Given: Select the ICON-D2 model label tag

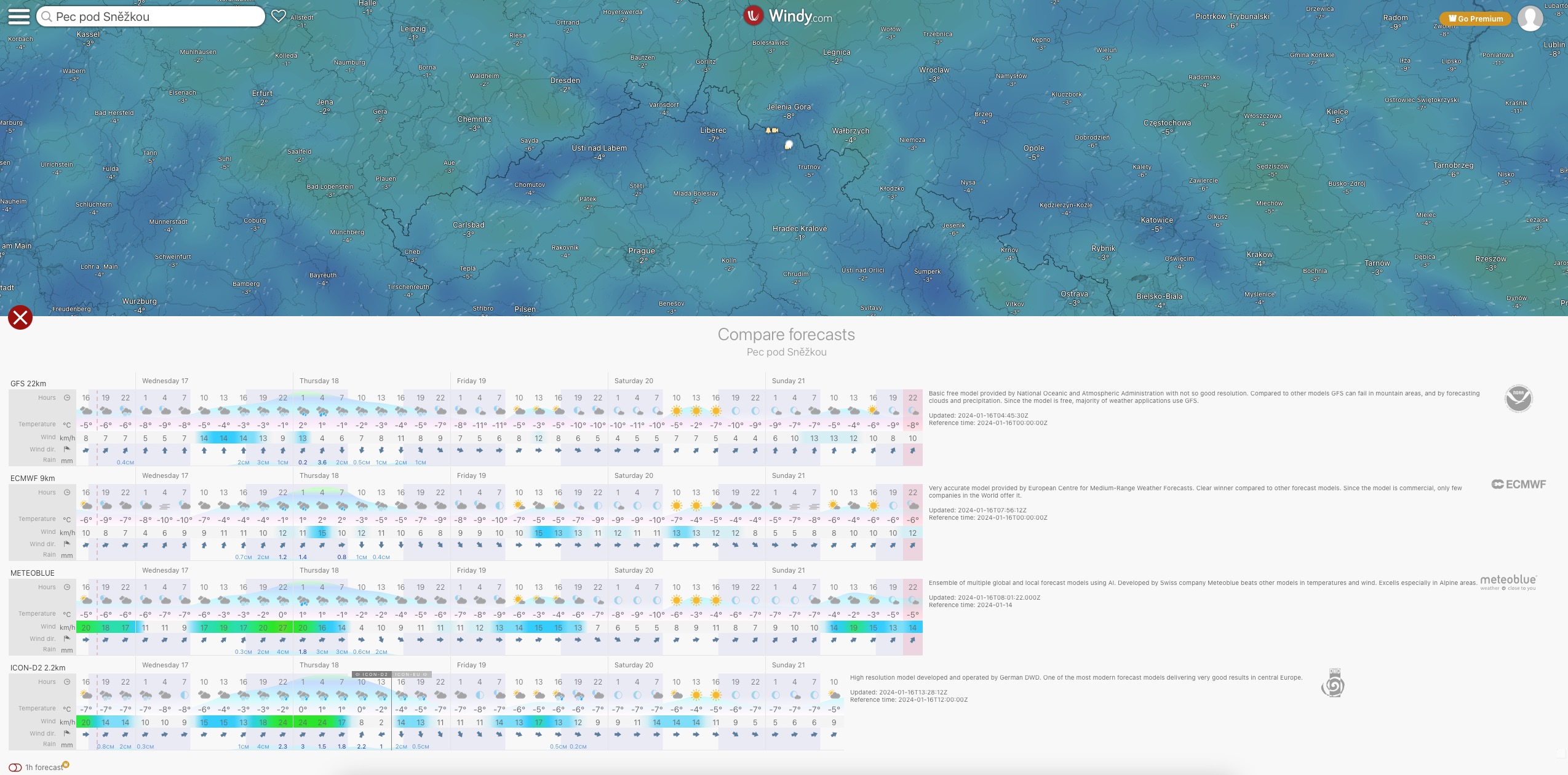Looking at the screenshot, I should (372, 674).
